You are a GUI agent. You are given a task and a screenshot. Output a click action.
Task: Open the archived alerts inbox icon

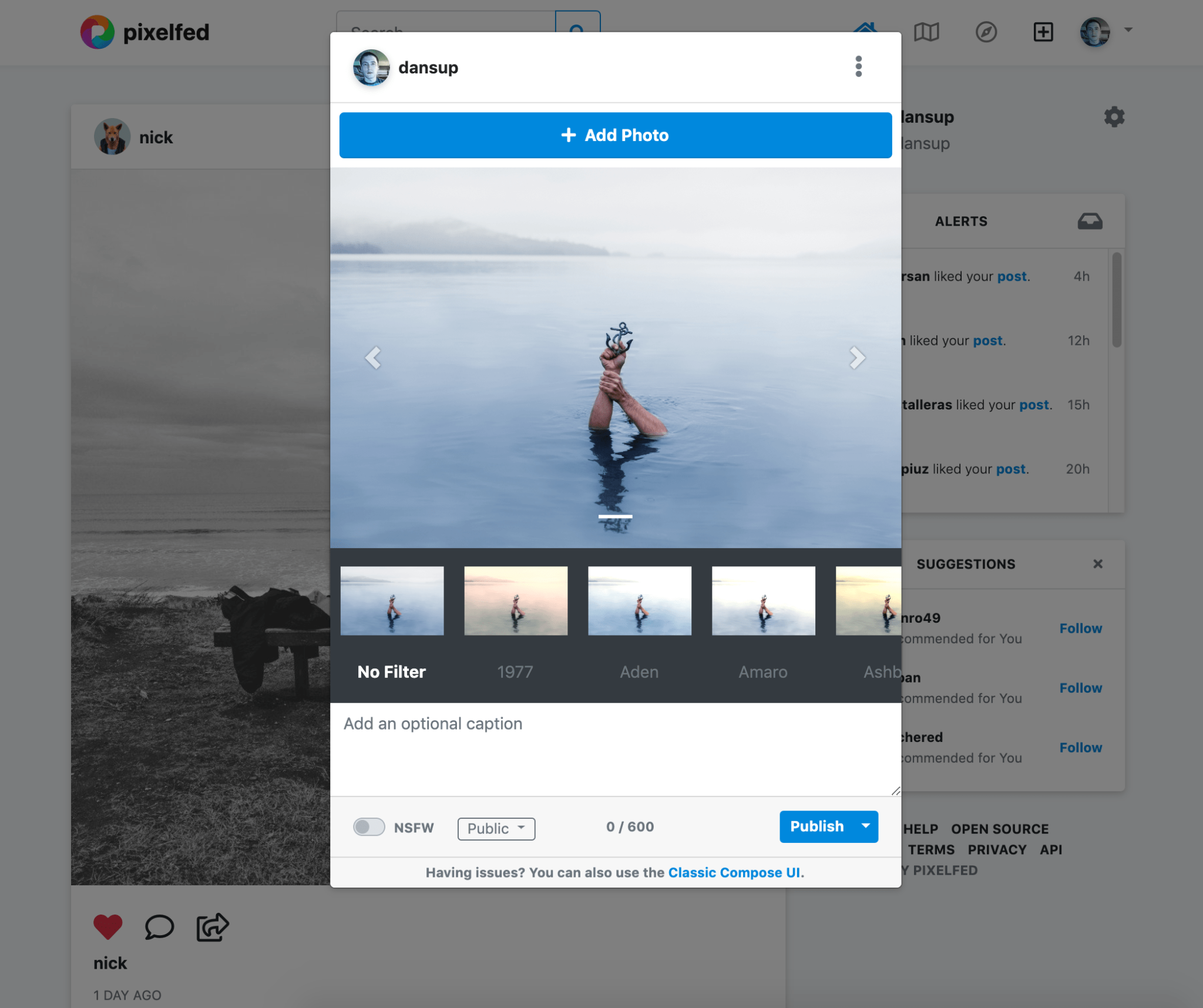click(x=1090, y=221)
